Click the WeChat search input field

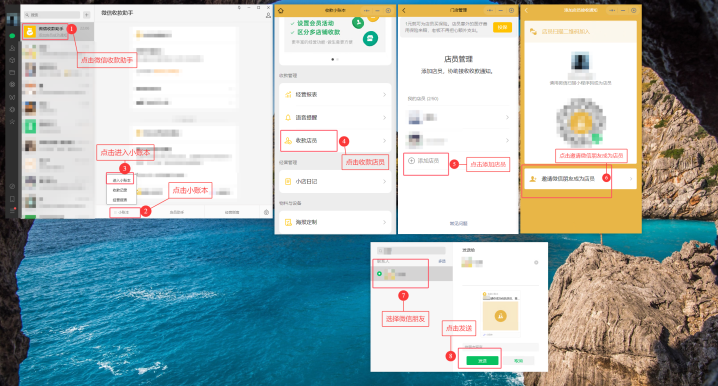tap(52, 15)
